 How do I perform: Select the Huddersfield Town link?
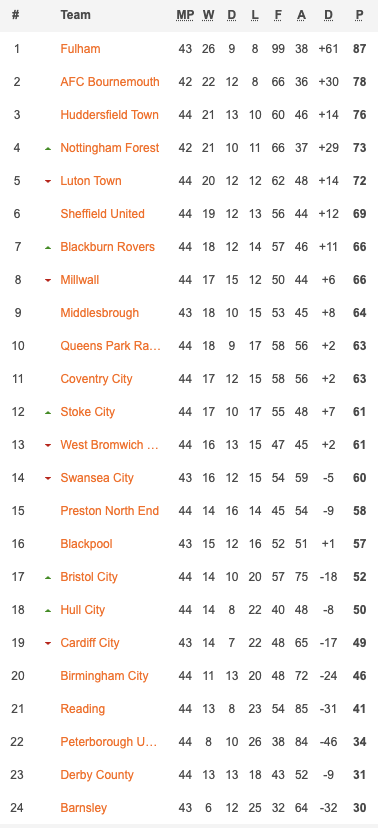pyautogui.click(x=109, y=115)
